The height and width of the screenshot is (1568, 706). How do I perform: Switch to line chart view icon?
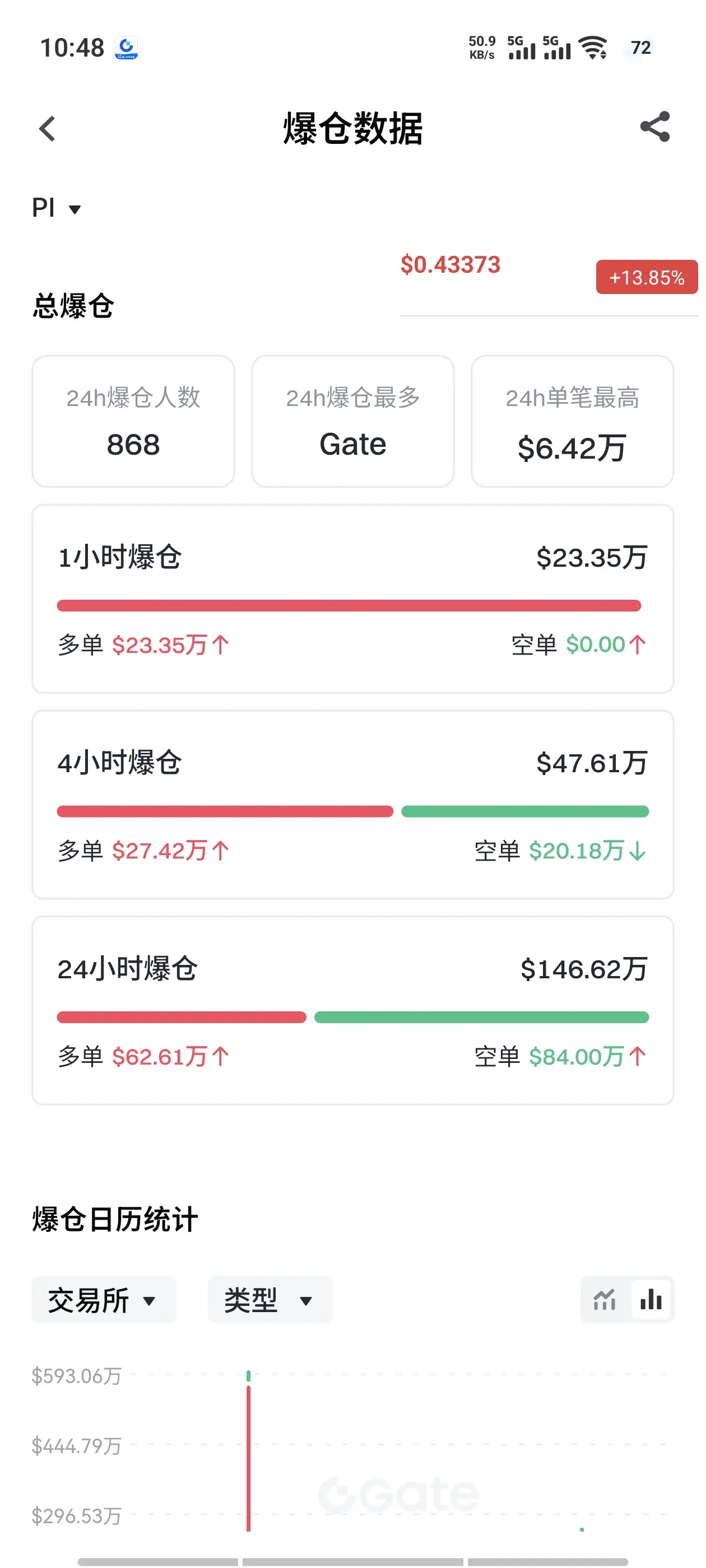604,1300
